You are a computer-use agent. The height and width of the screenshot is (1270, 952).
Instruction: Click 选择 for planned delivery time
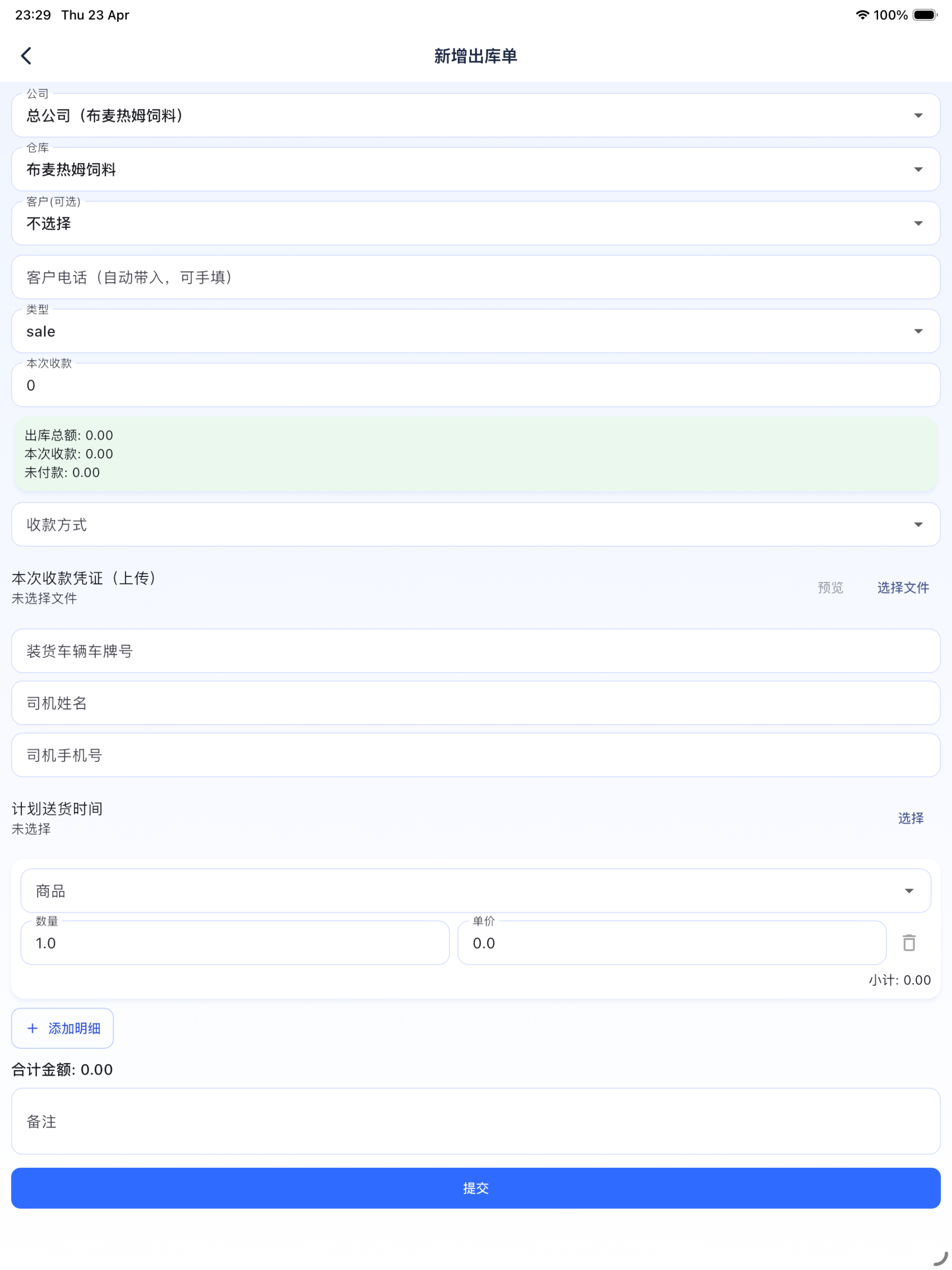click(x=911, y=818)
